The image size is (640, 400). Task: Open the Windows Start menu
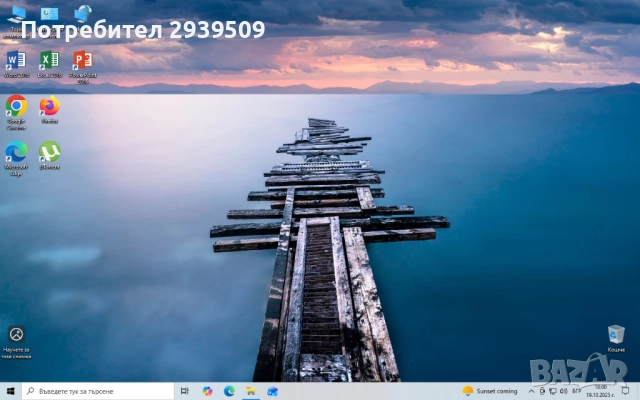(11, 391)
